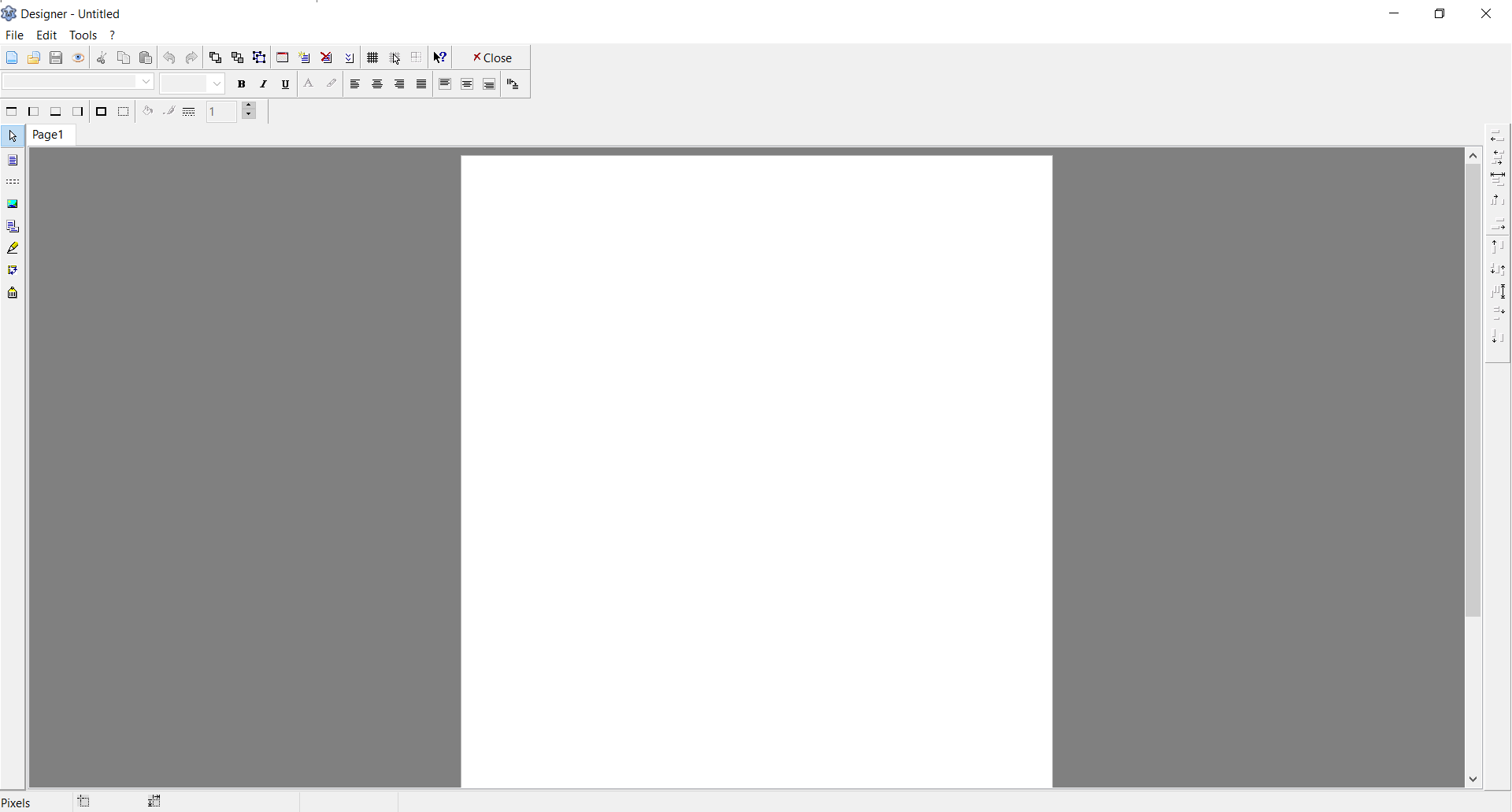This screenshot has height=812, width=1512.
Task: Open the font size dropdown
Action: pyautogui.click(x=217, y=83)
